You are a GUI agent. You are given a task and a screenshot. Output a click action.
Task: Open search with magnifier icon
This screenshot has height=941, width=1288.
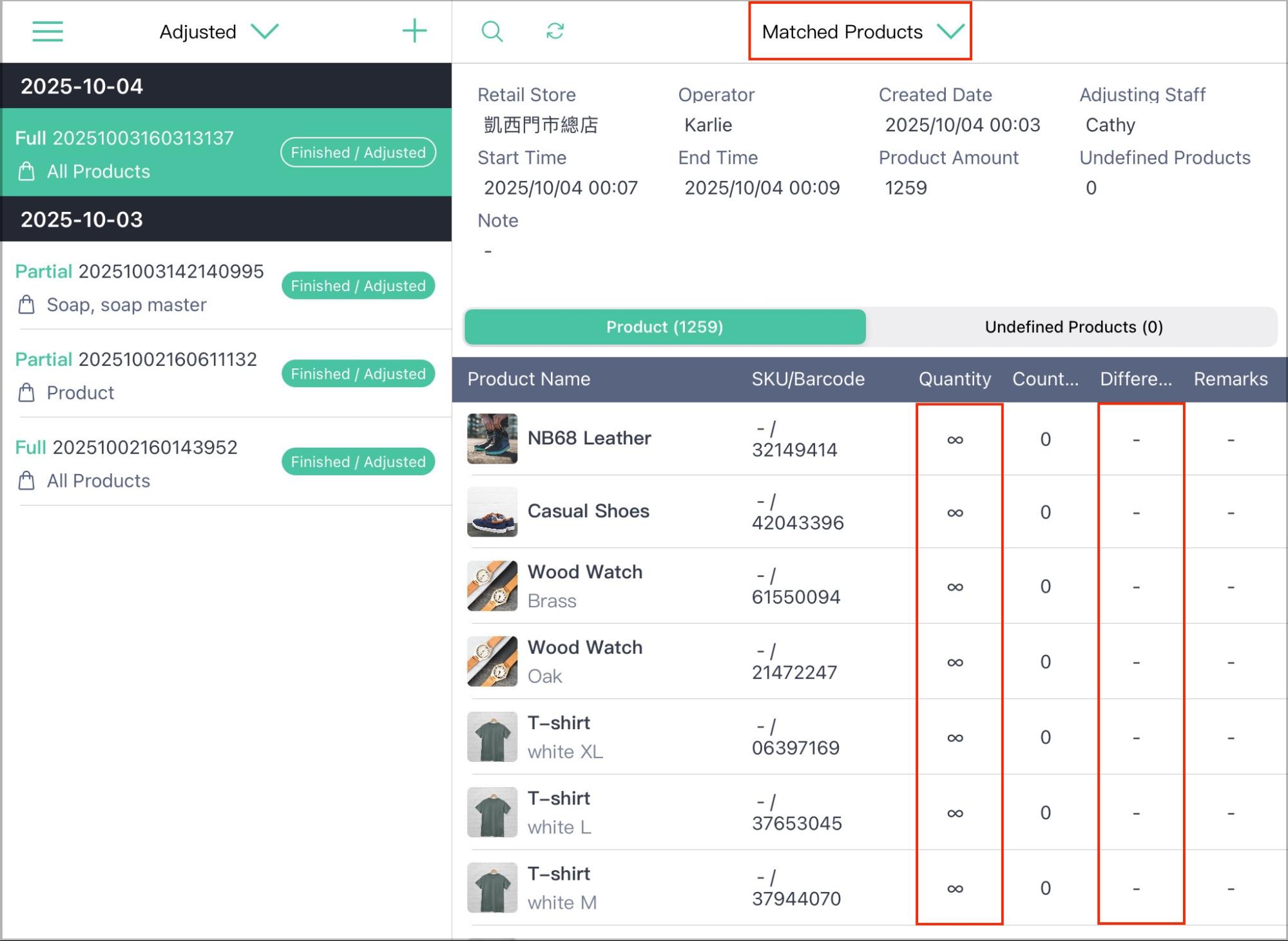click(x=492, y=31)
